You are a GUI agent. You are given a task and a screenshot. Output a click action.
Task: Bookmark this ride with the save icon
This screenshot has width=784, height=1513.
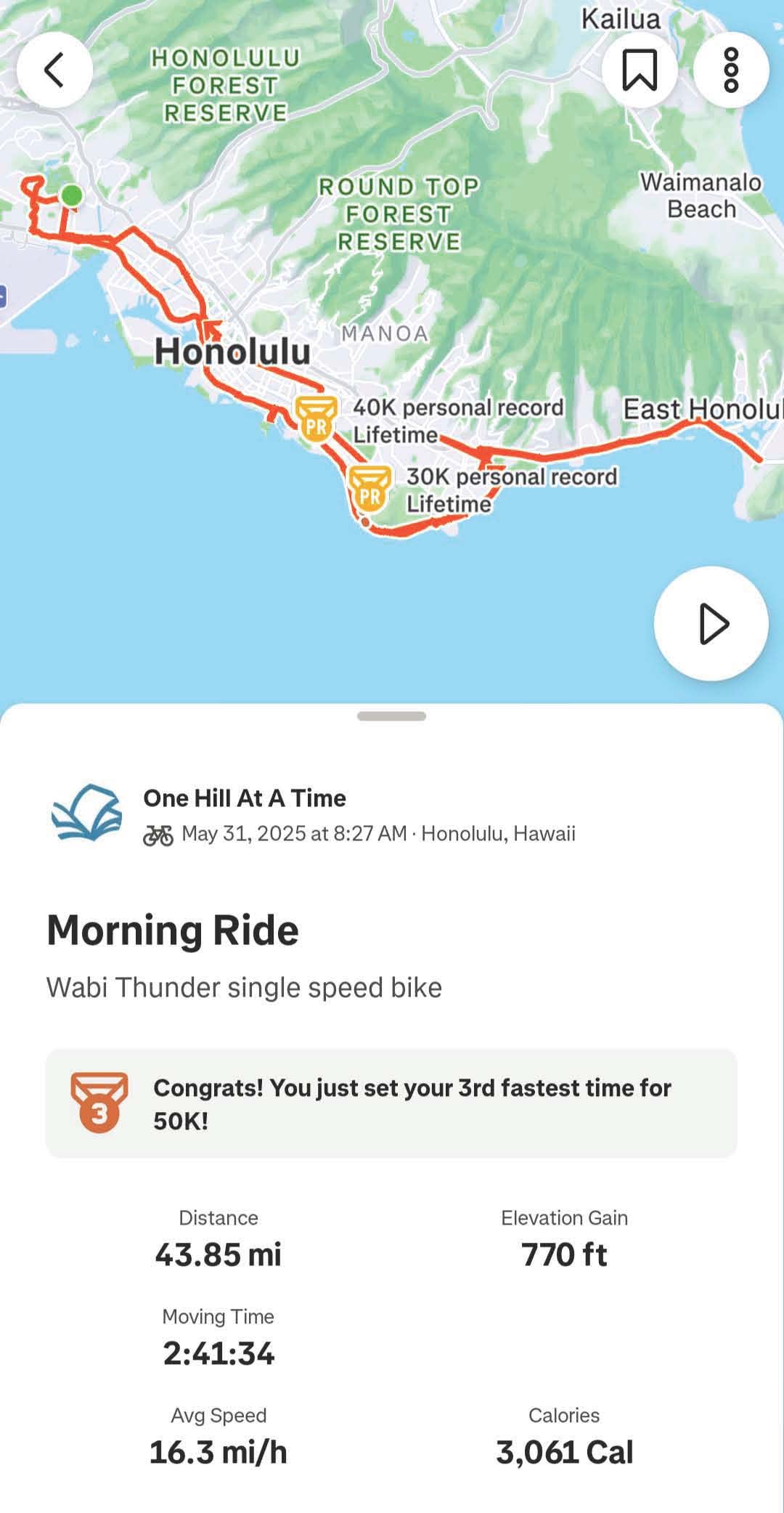coord(639,70)
